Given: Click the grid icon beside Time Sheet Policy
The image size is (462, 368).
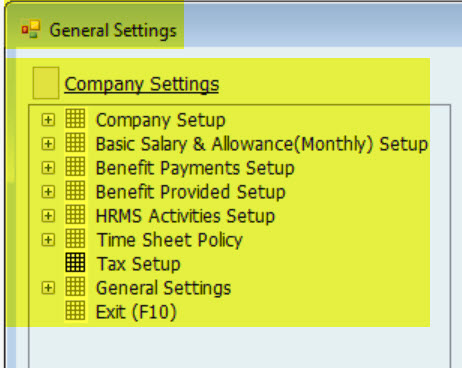Looking at the screenshot, I should 75,239.
